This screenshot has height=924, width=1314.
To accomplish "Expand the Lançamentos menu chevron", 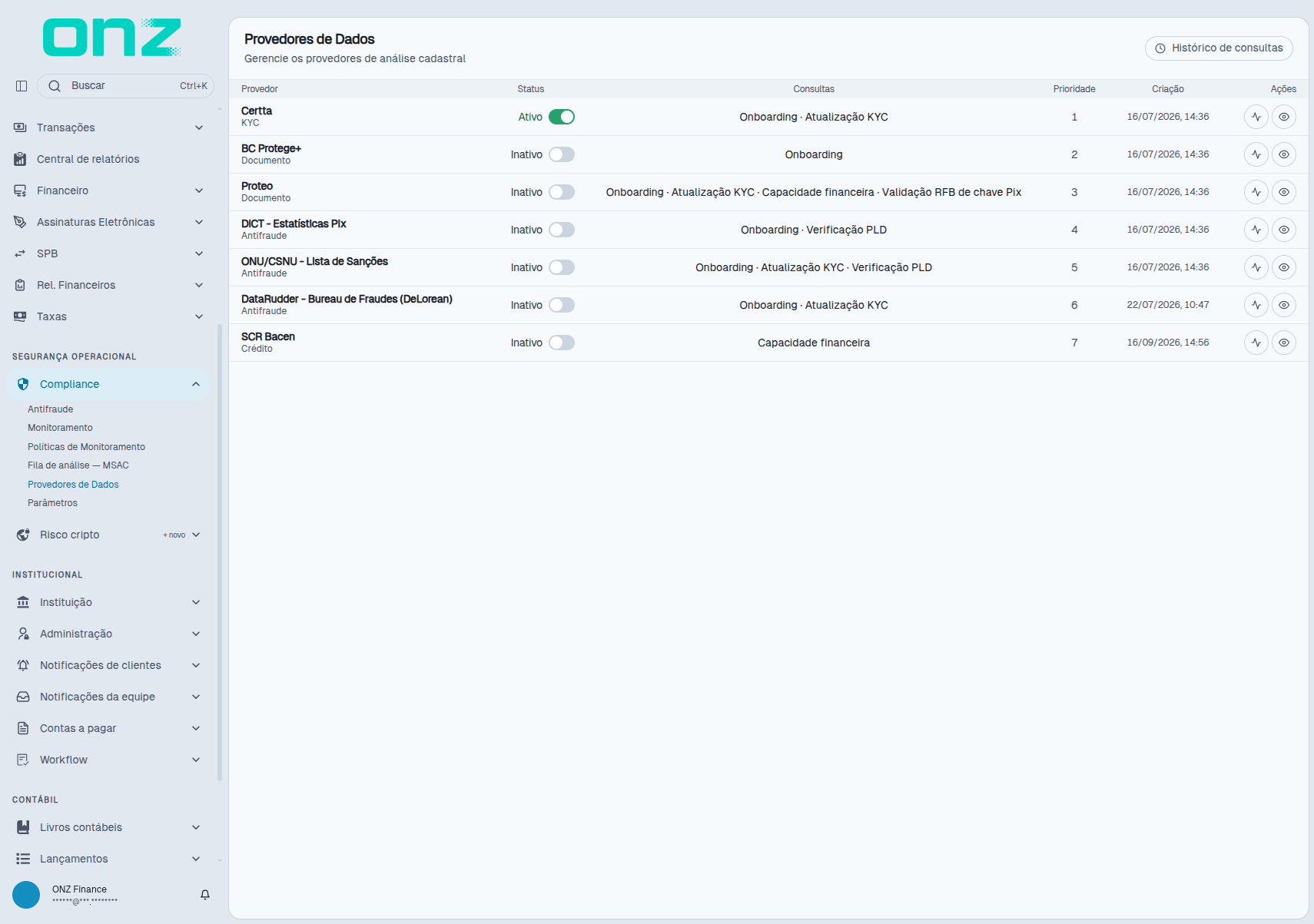I will tap(196, 859).
